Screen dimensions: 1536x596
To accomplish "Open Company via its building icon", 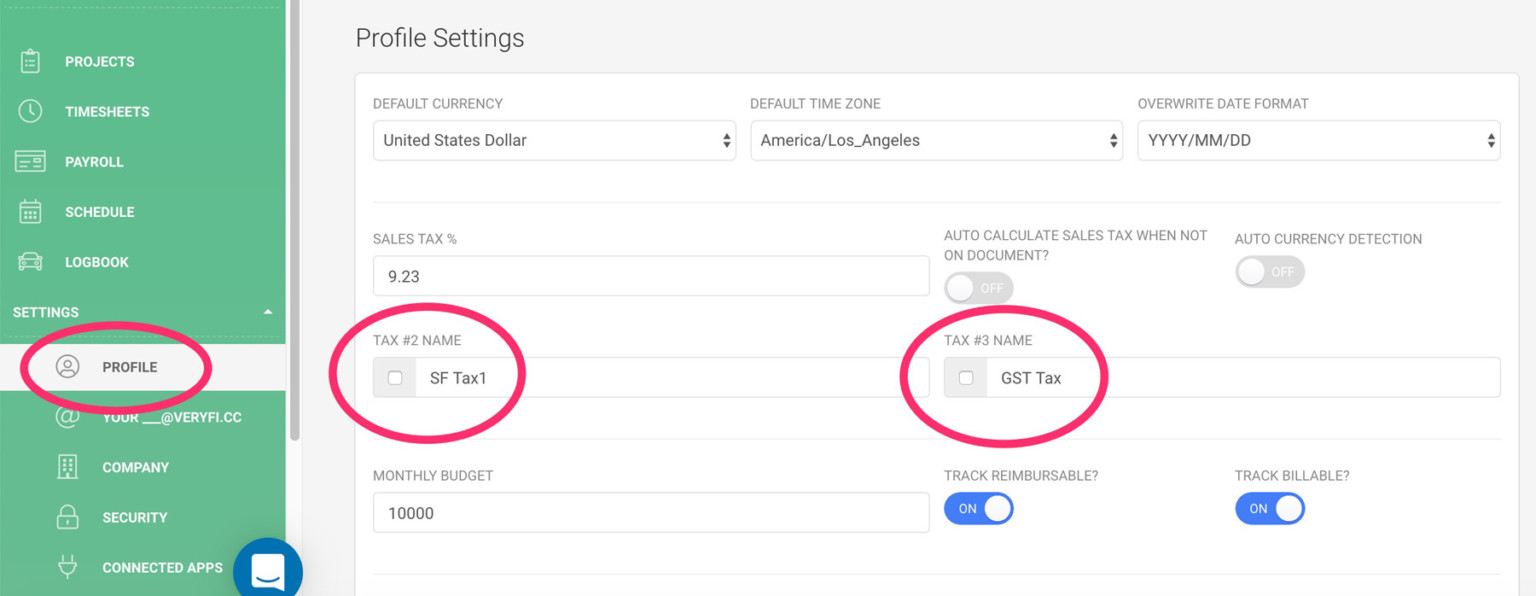I will pyautogui.click(x=67, y=467).
